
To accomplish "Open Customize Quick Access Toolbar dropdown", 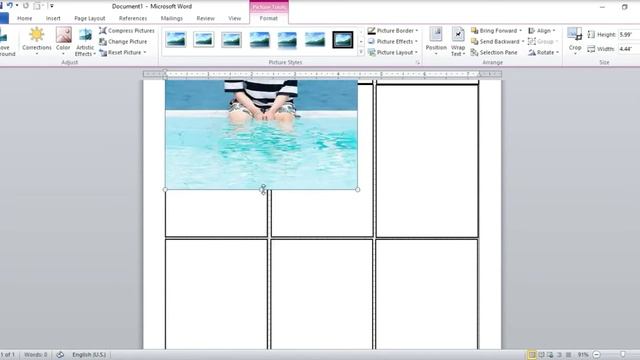I will pos(52,6).
